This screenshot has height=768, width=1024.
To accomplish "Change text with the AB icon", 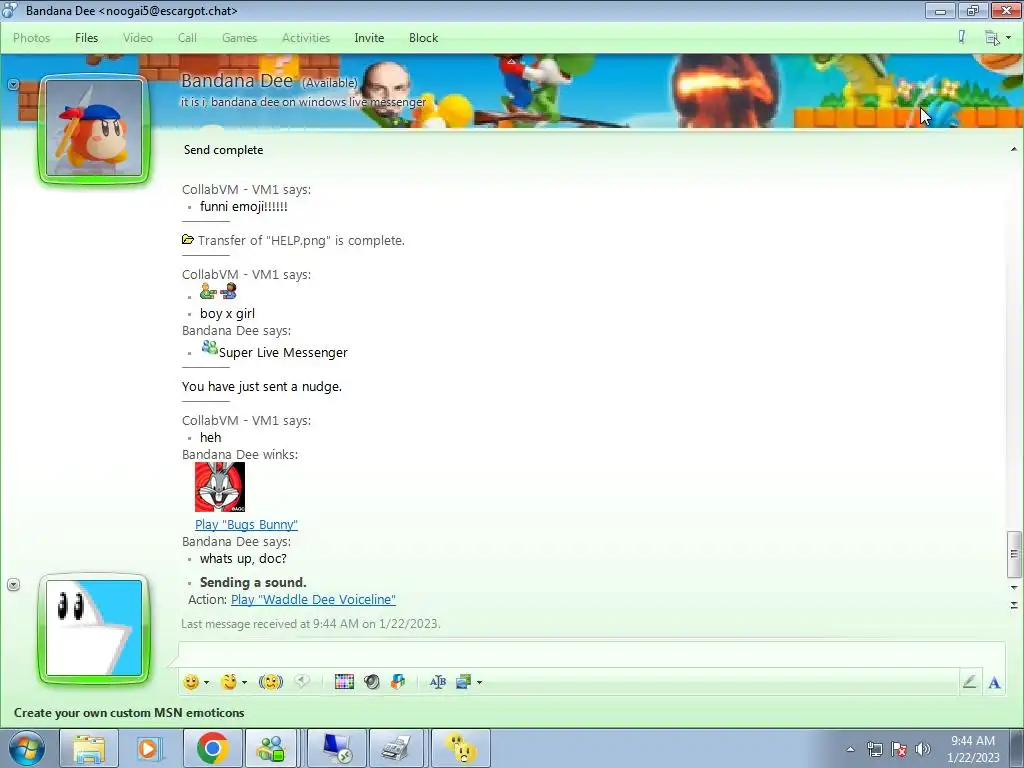I will pos(438,682).
